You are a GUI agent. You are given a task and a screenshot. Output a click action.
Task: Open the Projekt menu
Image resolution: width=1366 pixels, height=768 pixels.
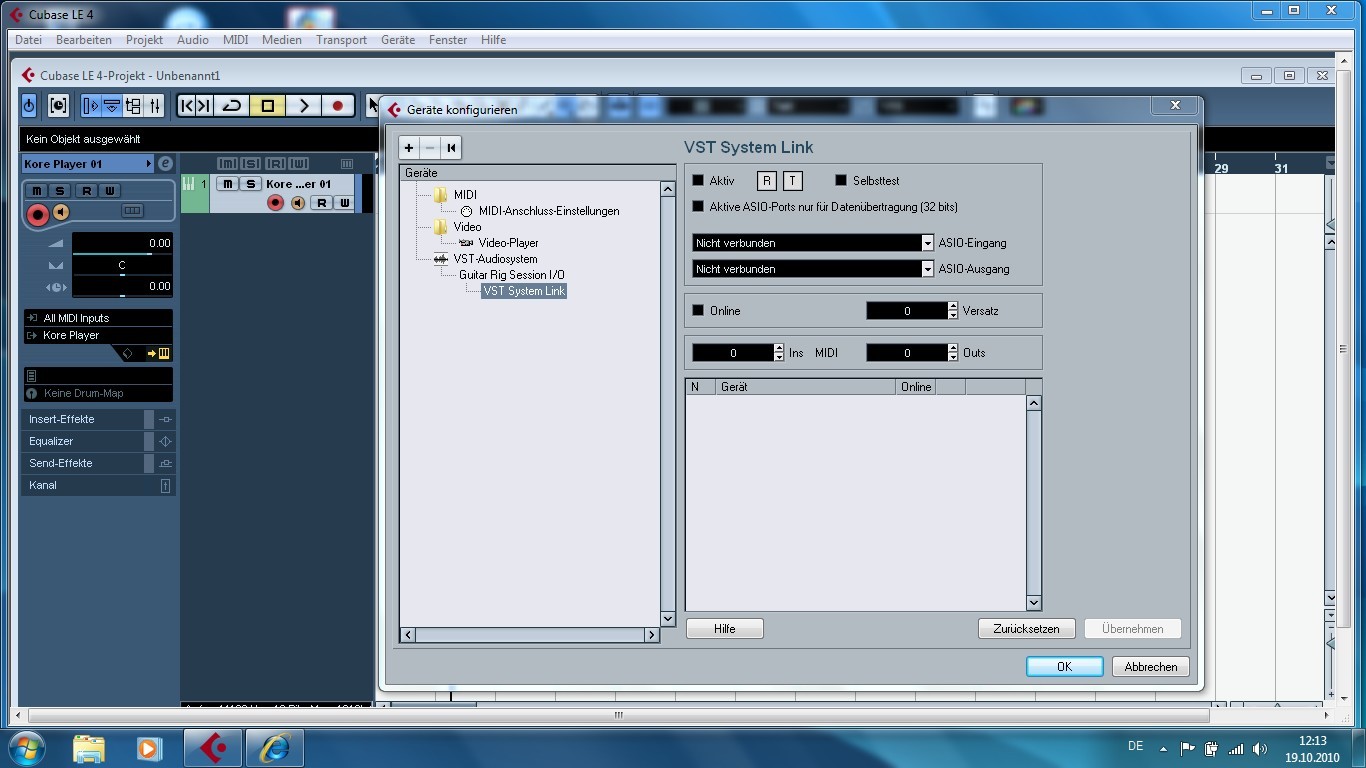[x=144, y=40]
